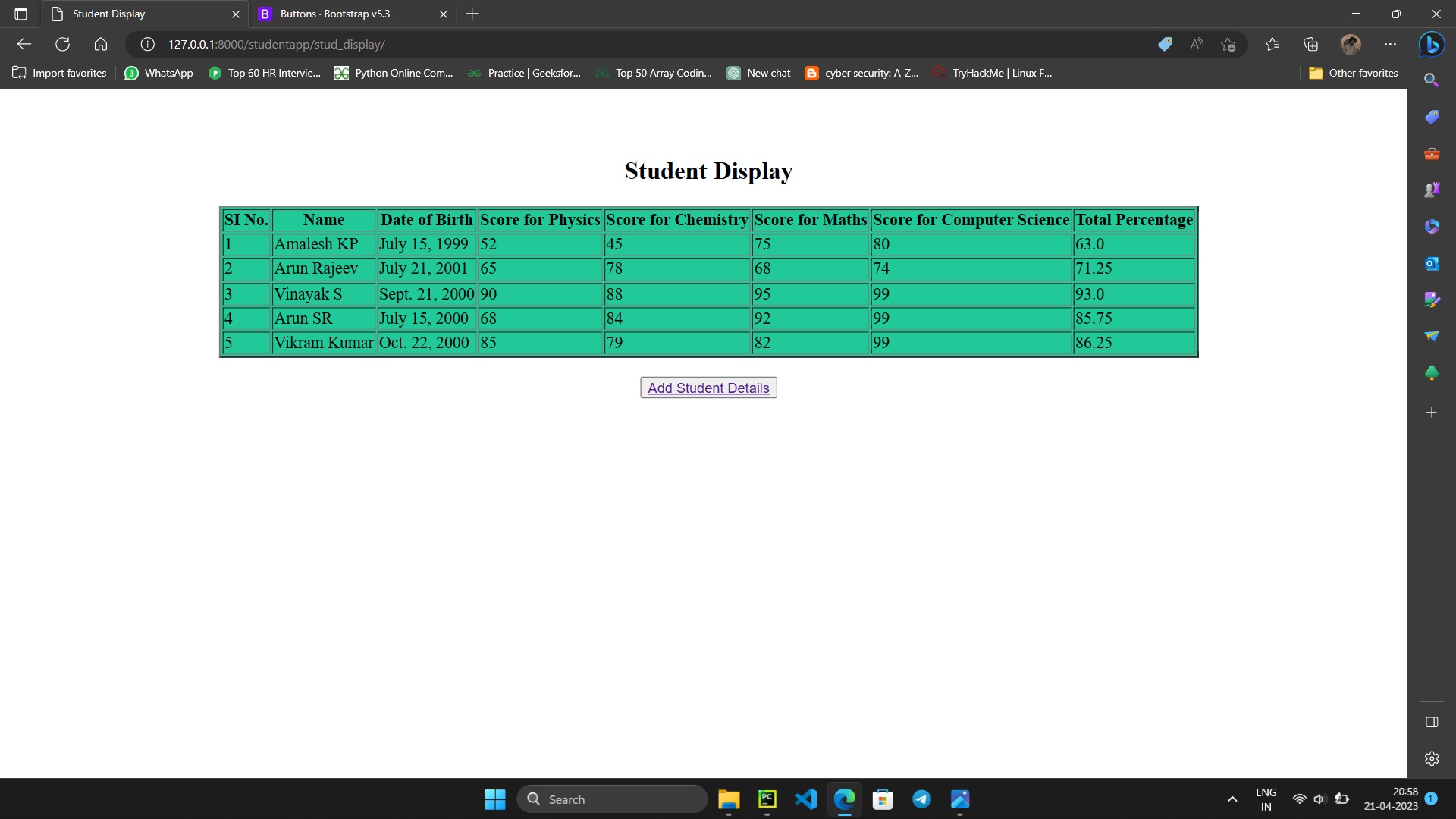1456x819 pixels.
Task: Start Read aloud for this page
Action: click(x=1197, y=44)
